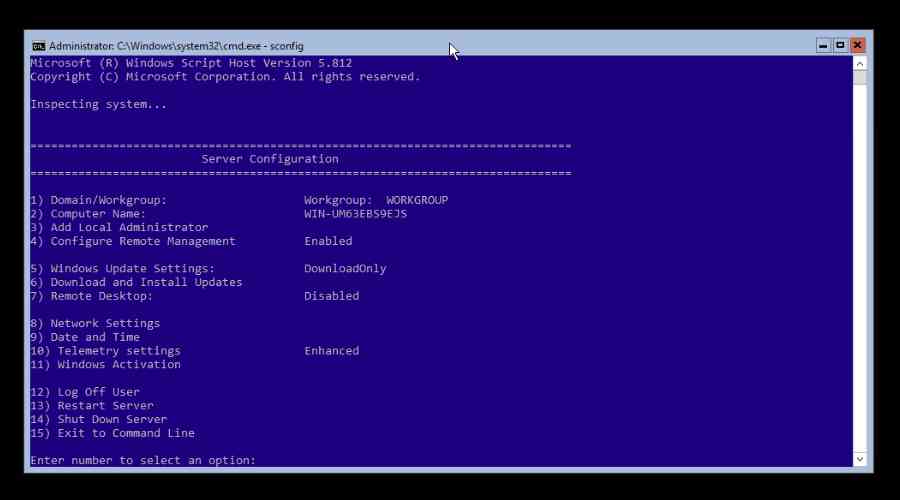Click the '3) Add Local Administrator' line

pyautogui.click(x=119, y=228)
